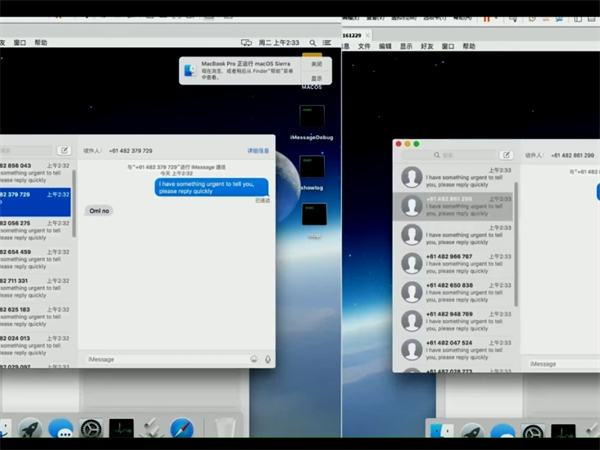Open the Trash in left dock
This screenshot has width=600, height=450.
[226, 430]
